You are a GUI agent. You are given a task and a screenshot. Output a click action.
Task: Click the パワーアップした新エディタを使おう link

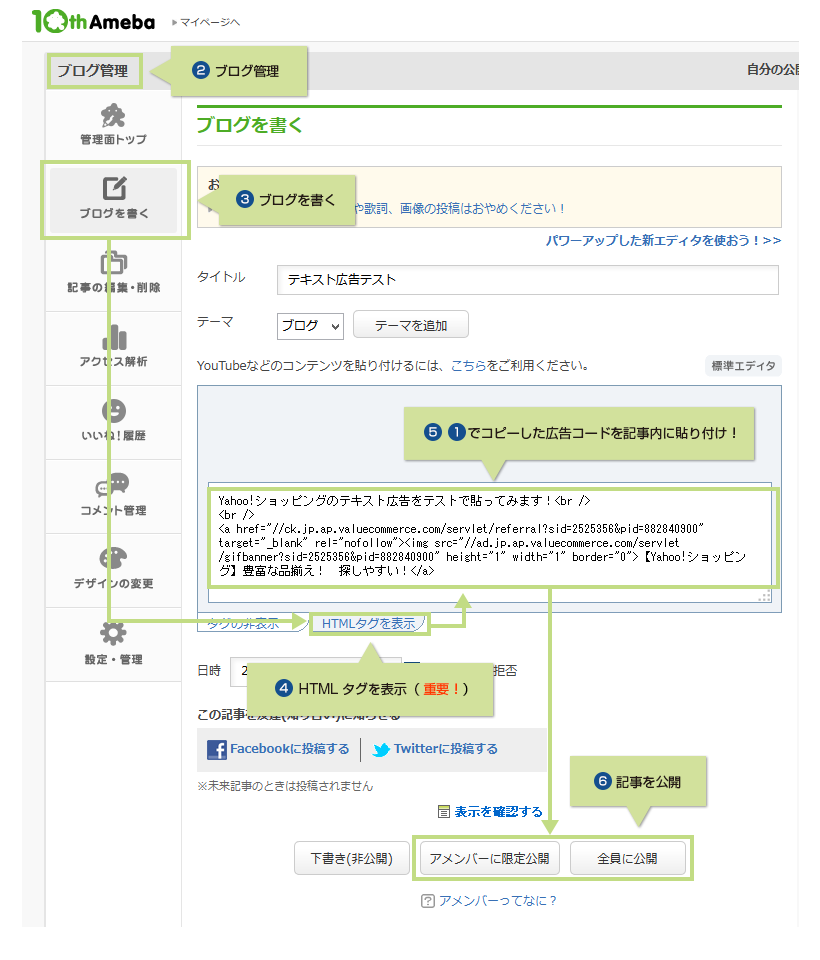[663, 241]
